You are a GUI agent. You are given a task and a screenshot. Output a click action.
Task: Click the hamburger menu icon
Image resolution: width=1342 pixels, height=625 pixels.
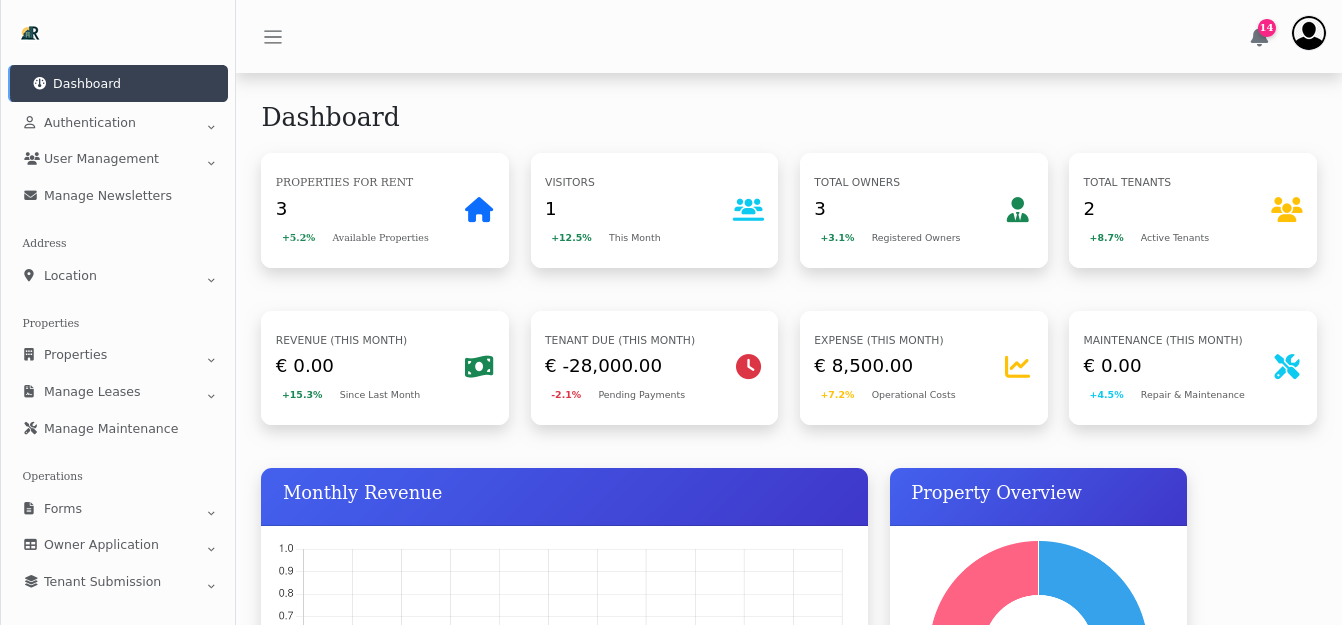pyautogui.click(x=273, y=36)
